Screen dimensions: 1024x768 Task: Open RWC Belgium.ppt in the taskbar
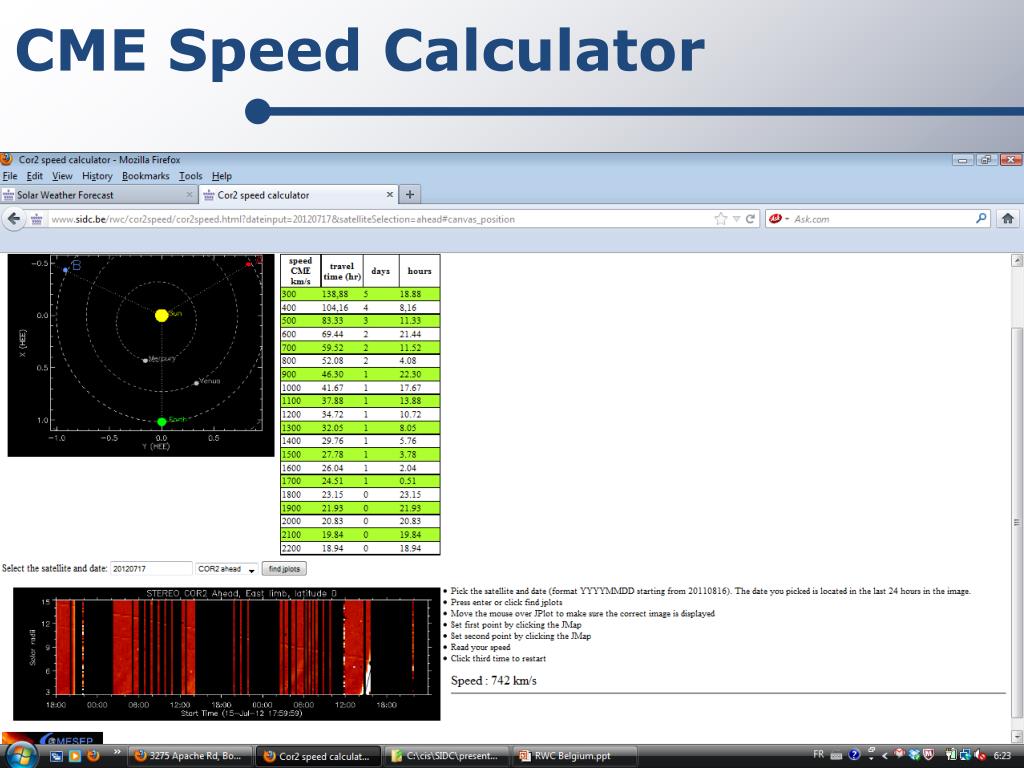pos(575,756)
